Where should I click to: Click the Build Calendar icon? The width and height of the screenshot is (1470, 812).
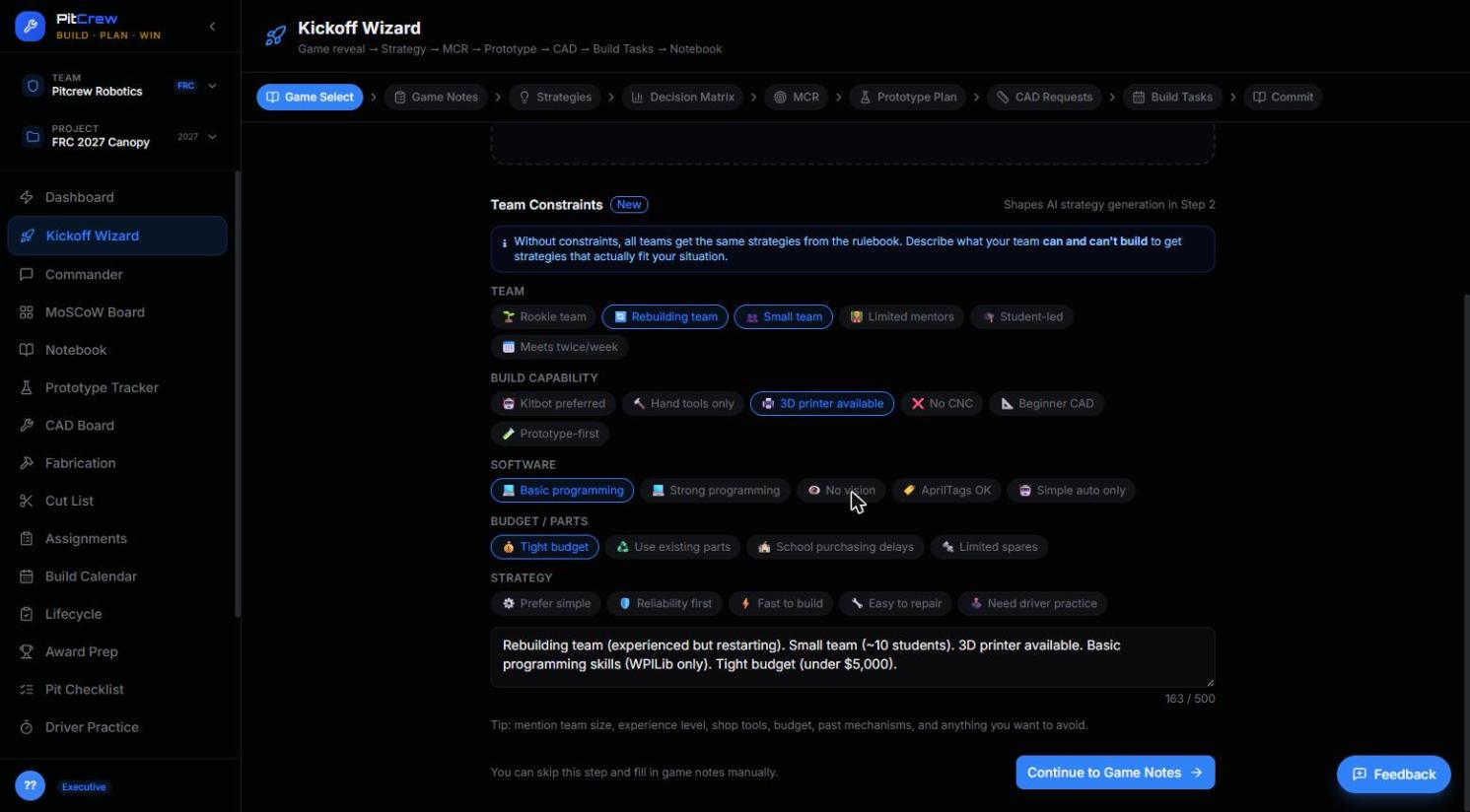coord(27,576)
